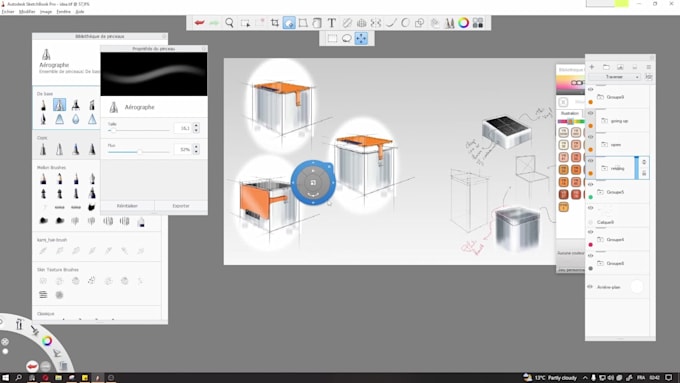Select the Crop tool
The image size is (680, 383).
point(275,23)
